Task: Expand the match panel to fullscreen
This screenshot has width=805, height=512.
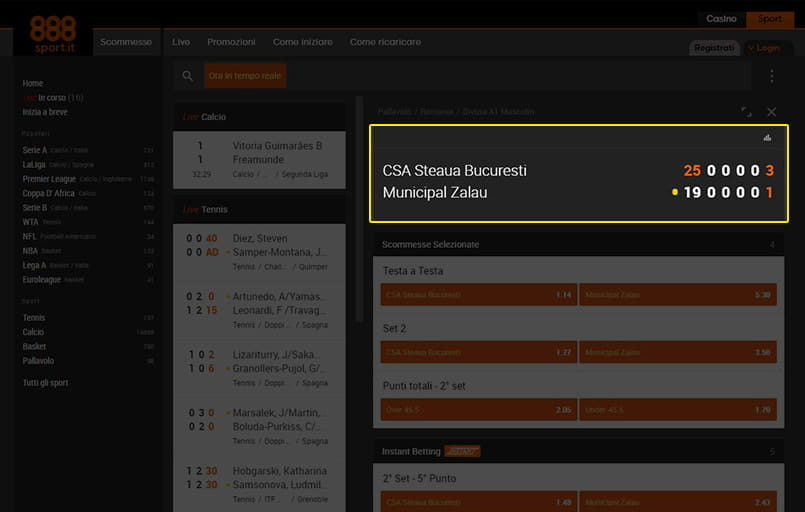Action: point(746,111)
